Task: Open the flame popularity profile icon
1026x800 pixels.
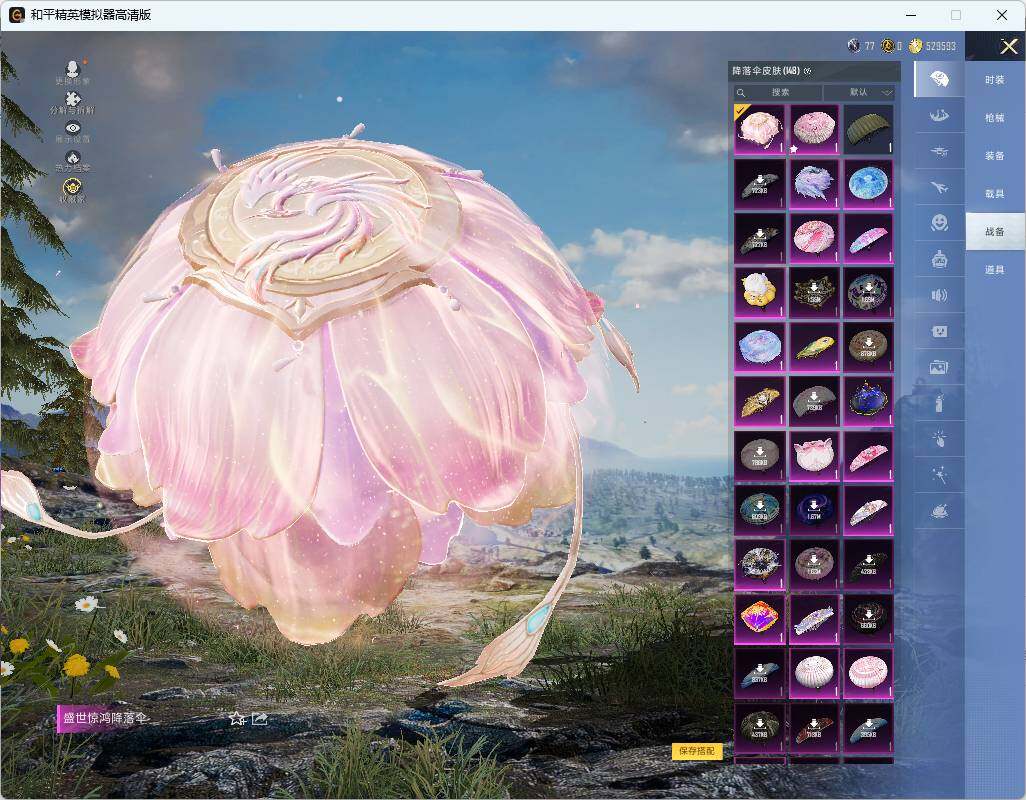Action: tap(73, 158)
